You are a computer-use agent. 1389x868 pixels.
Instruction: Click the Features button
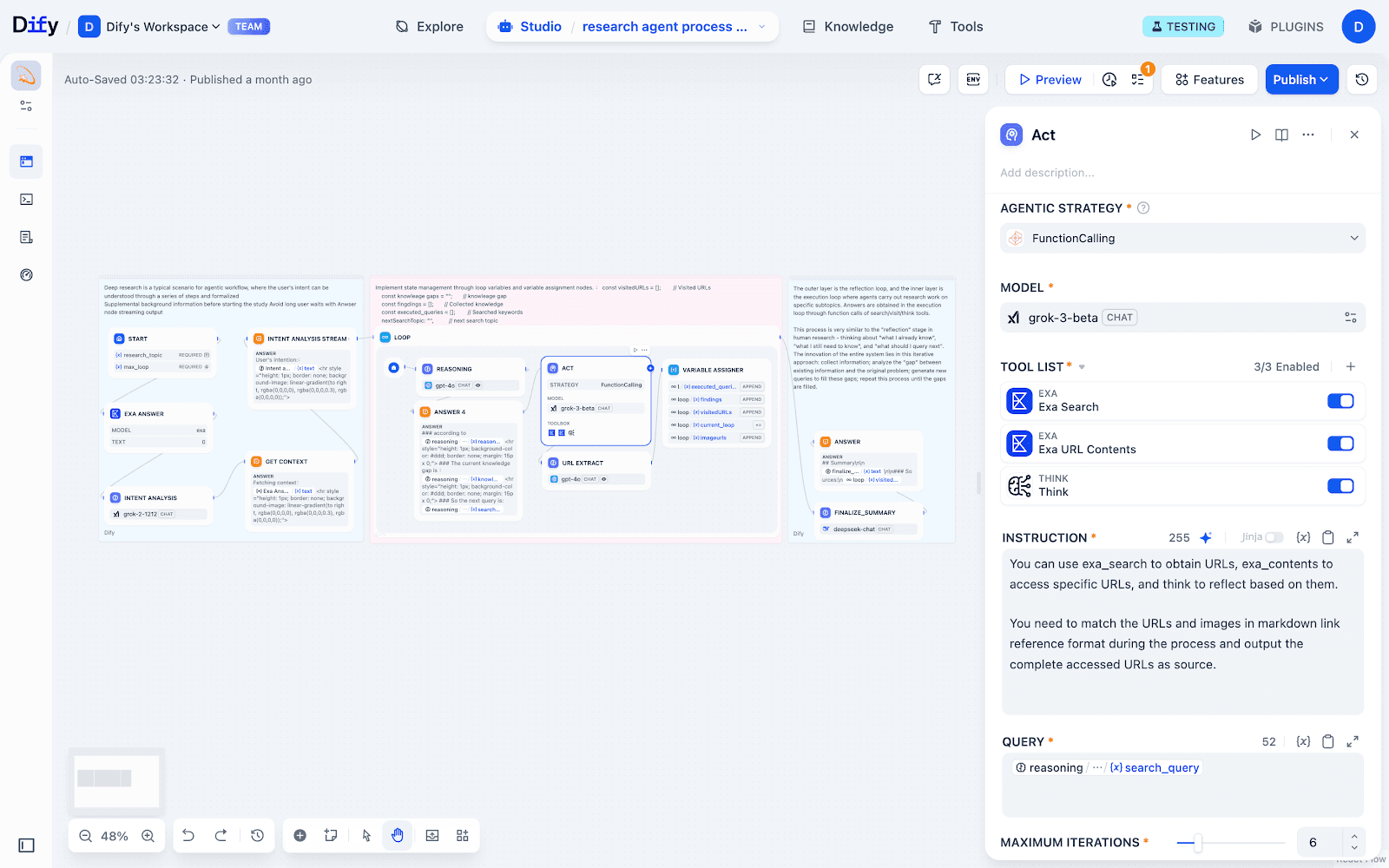tap(1209, 80)
